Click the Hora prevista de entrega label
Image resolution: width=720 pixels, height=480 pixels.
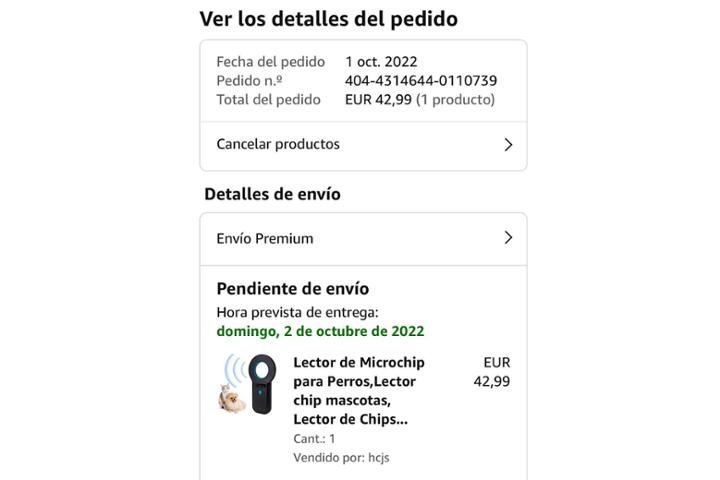pos(298,312)
